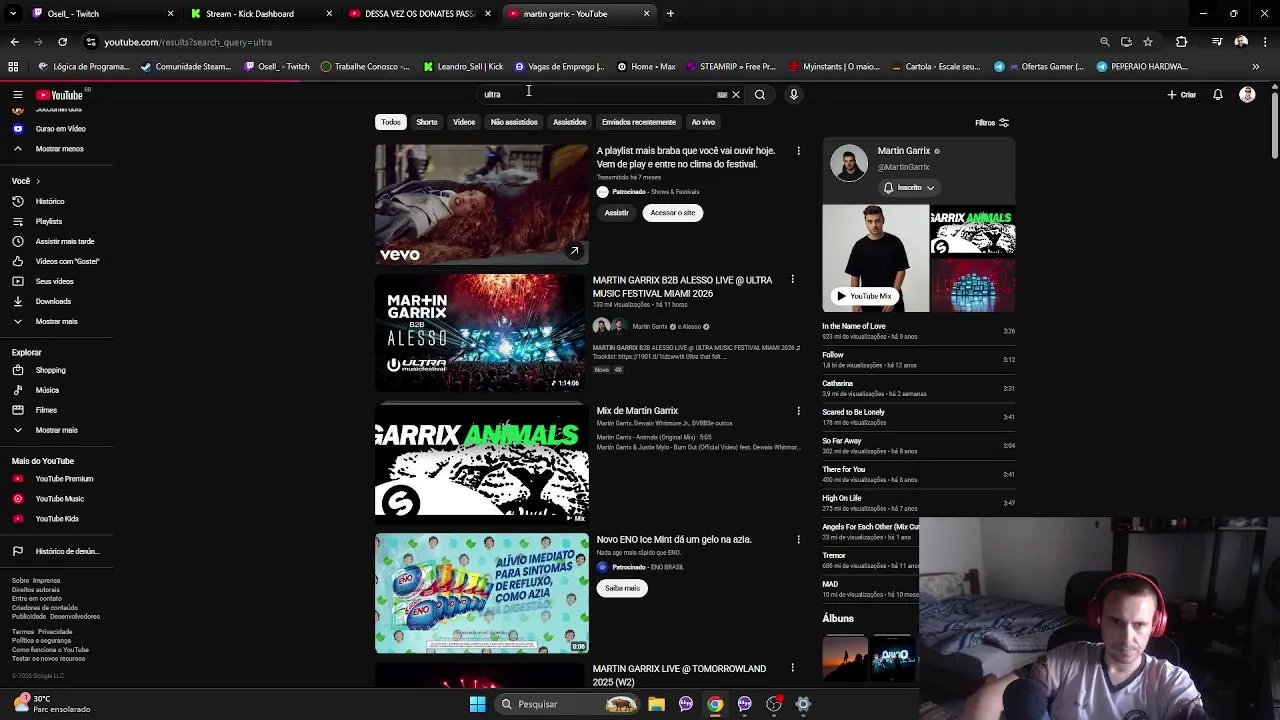Select the Shorts filter chip

pyautogui.click(x=427, y=122)
